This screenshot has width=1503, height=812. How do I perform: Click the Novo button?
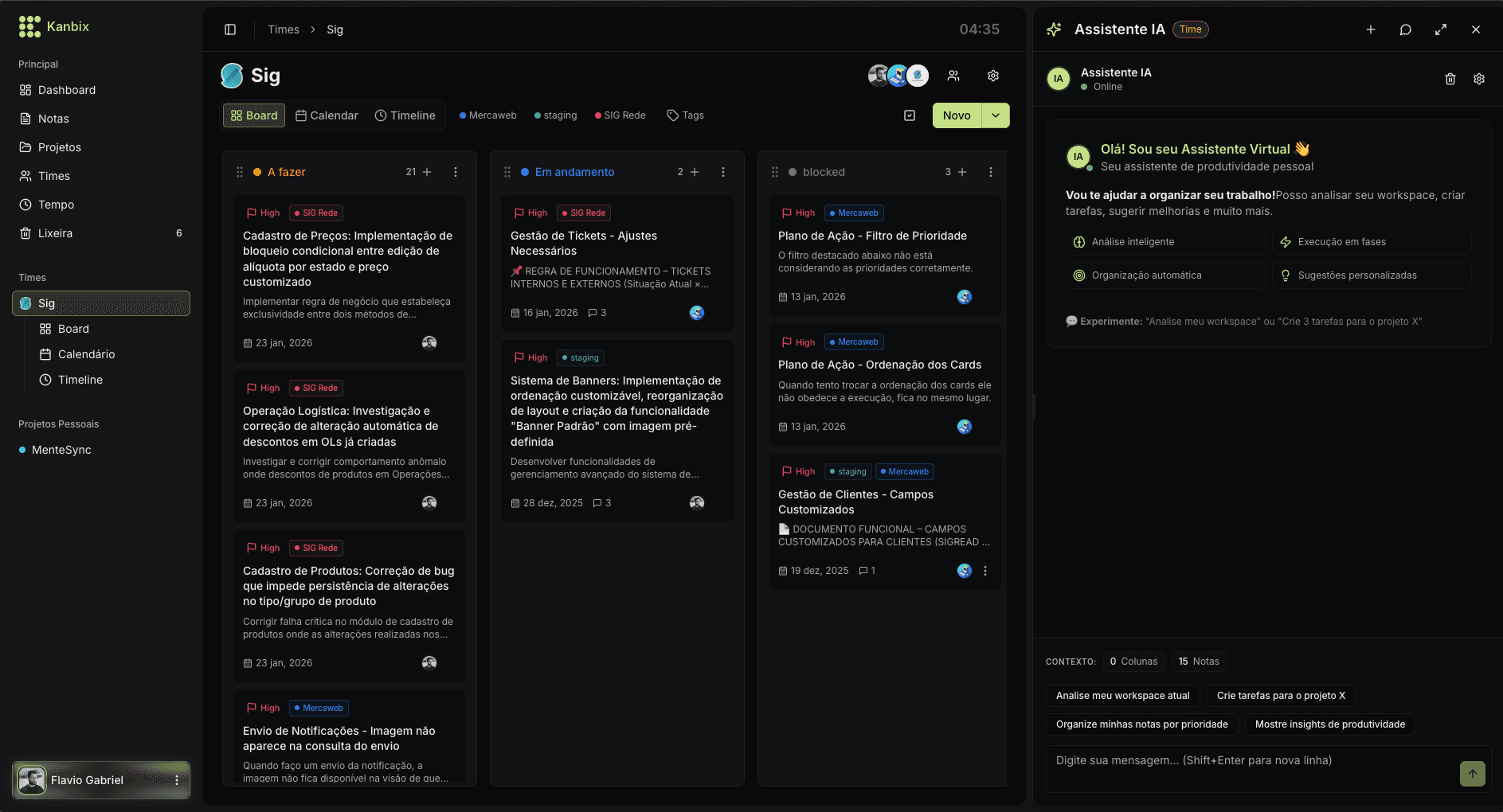[957, 115]
